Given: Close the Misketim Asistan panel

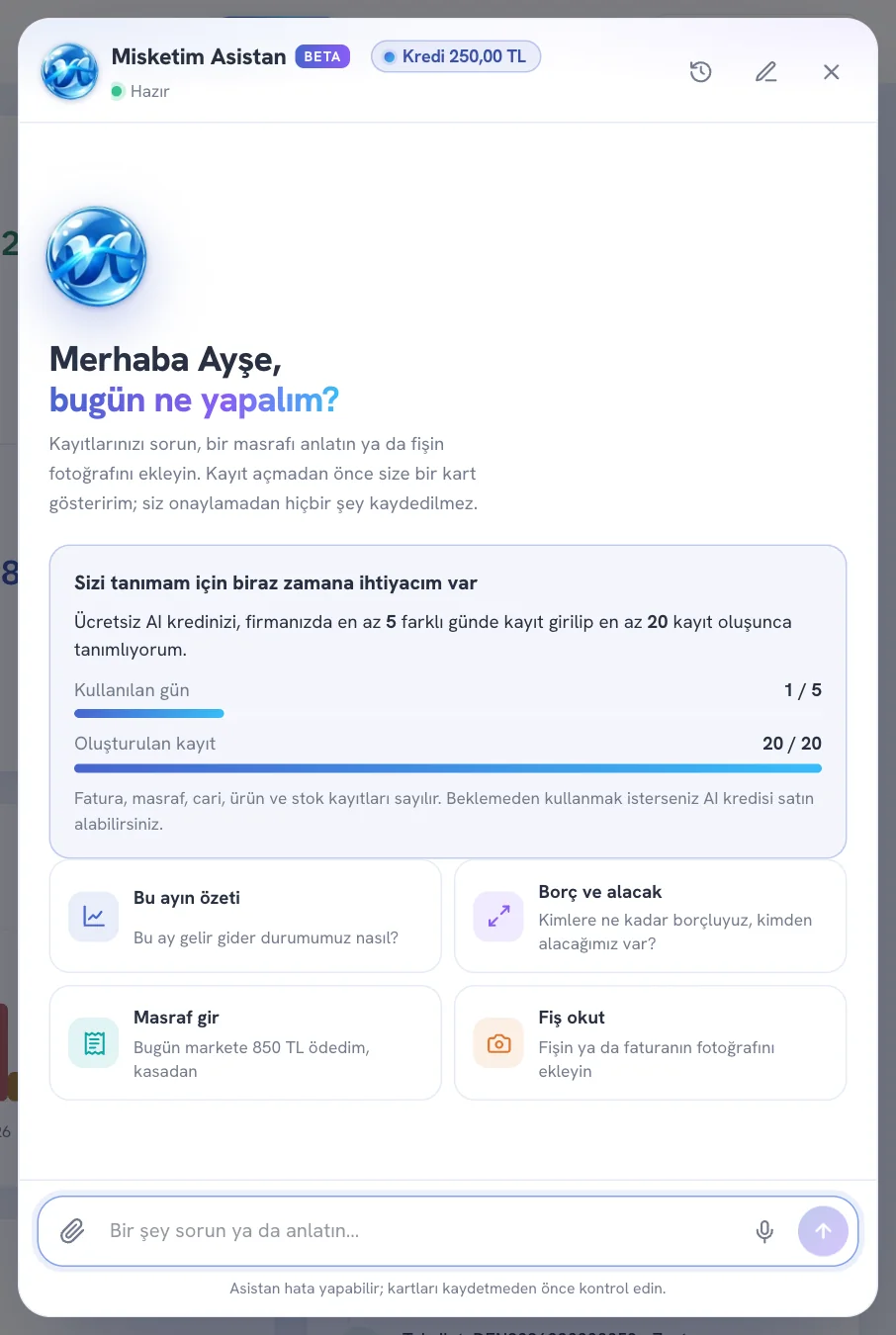Looking at the screenshot, I should [x=832, y=71].
